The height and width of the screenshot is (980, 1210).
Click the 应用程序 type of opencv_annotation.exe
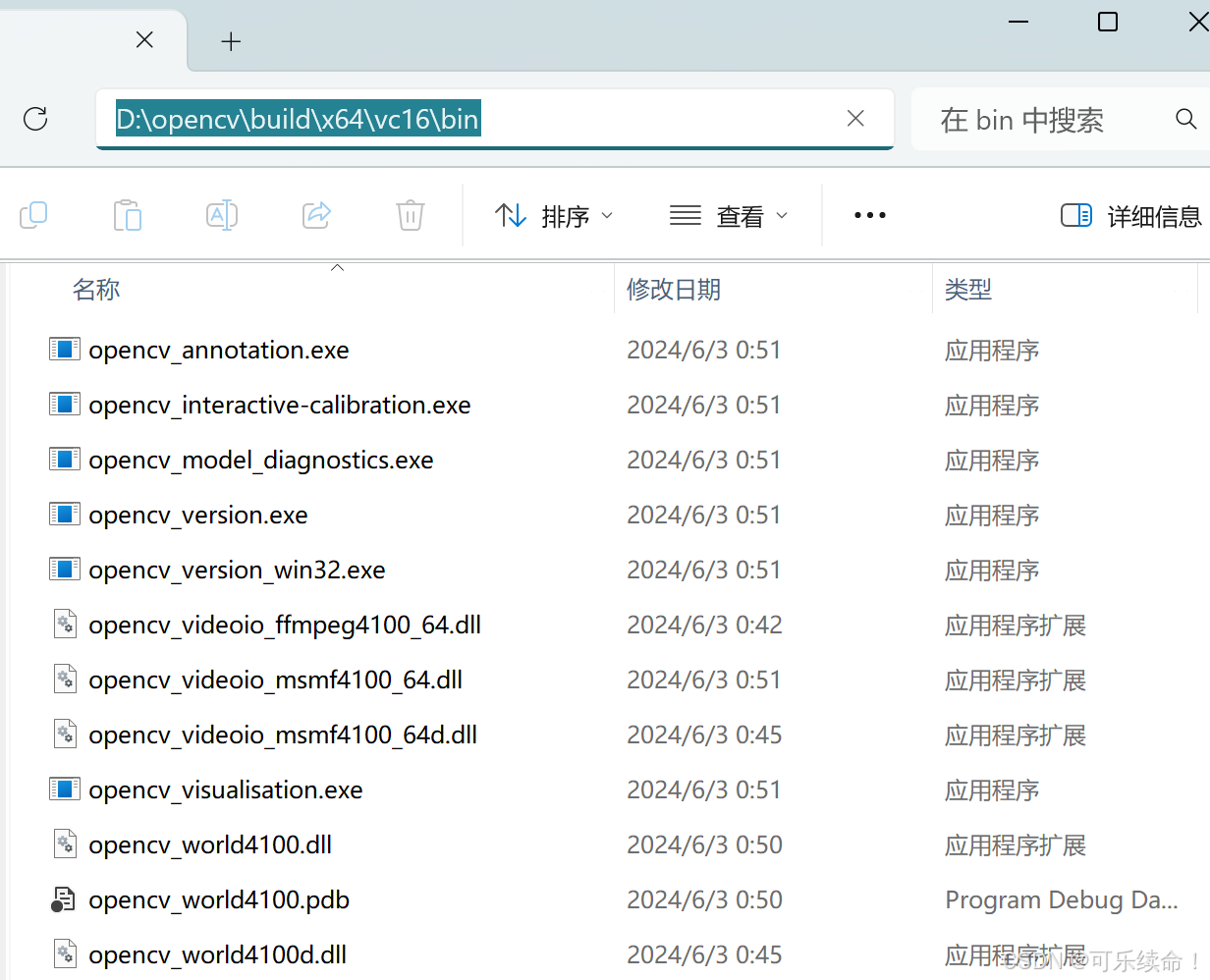[x=992, y=351]
